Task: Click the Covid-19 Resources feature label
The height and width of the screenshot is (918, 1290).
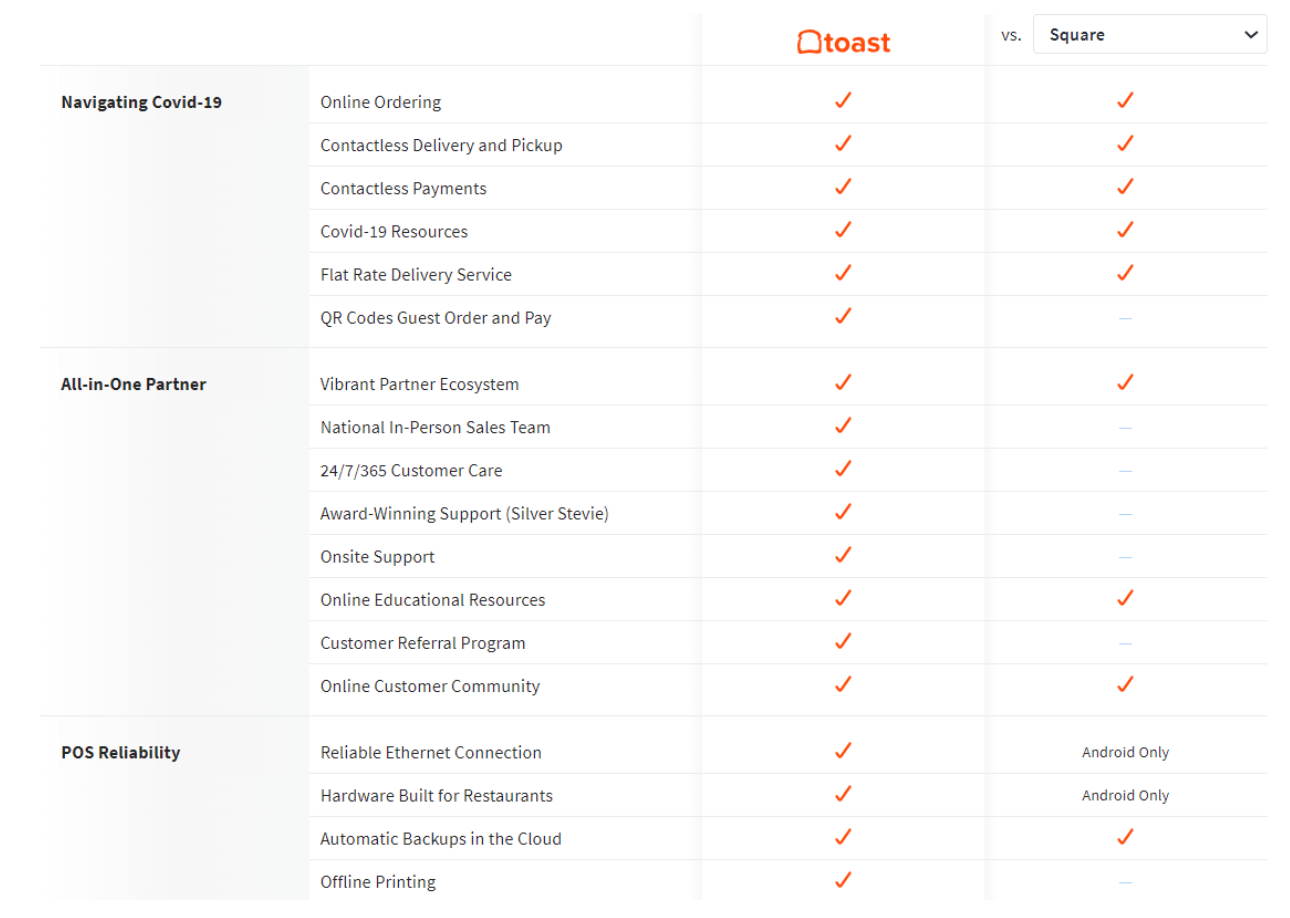Action: point(394,231)
